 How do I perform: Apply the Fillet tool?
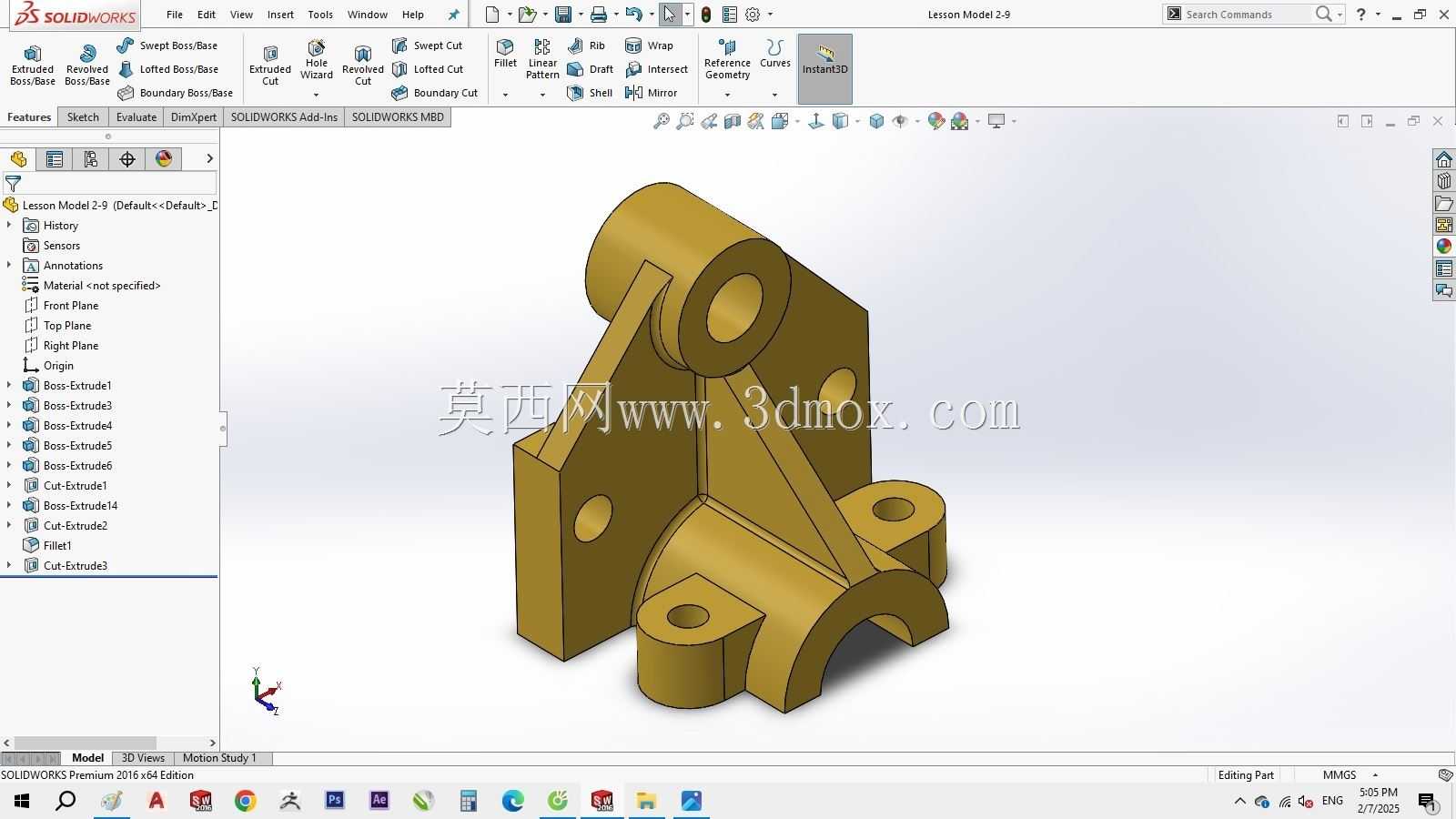point(505,54)
